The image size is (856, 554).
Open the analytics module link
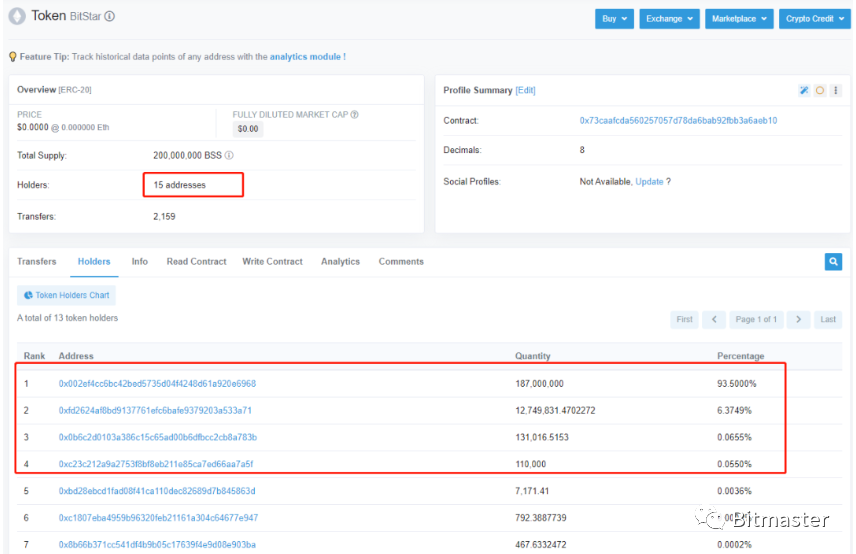[307, 57]
